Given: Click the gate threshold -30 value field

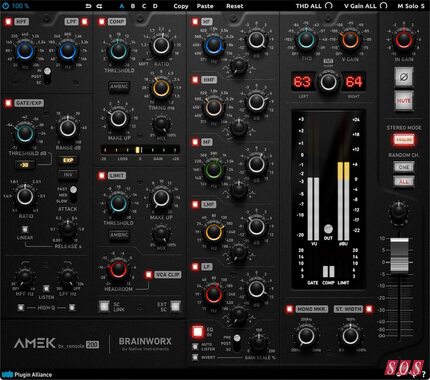Looking at the screenshot, I should click(24, 165).
